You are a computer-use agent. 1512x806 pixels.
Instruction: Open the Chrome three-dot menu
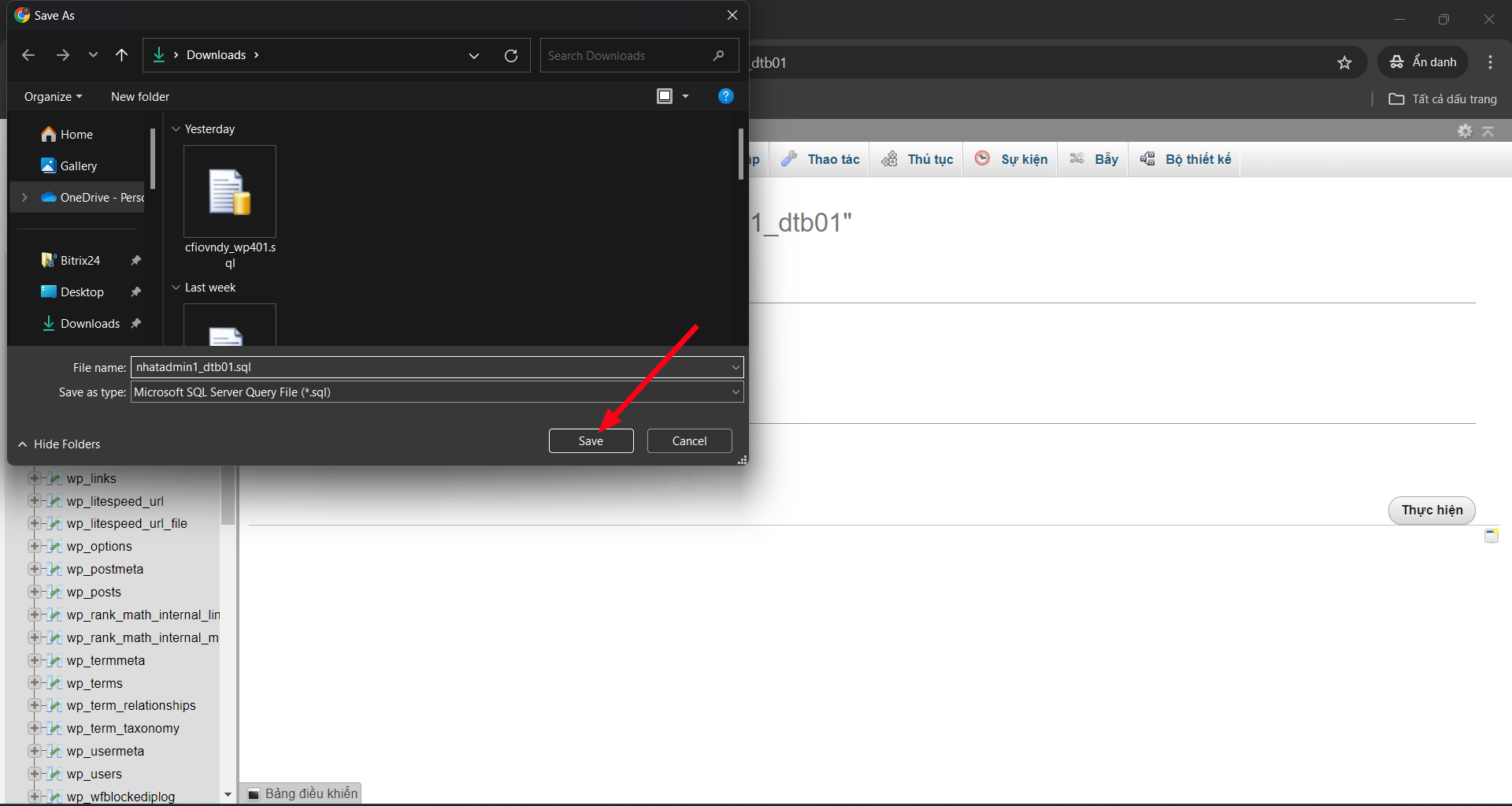(x=1490, y=62)
